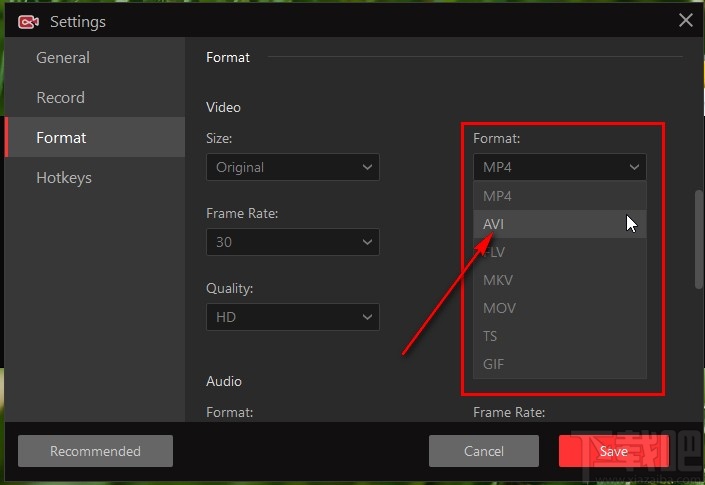Expand the Quality HD dropdown
This screenshot has width=705, height=485.
click(x=293, y=317)
